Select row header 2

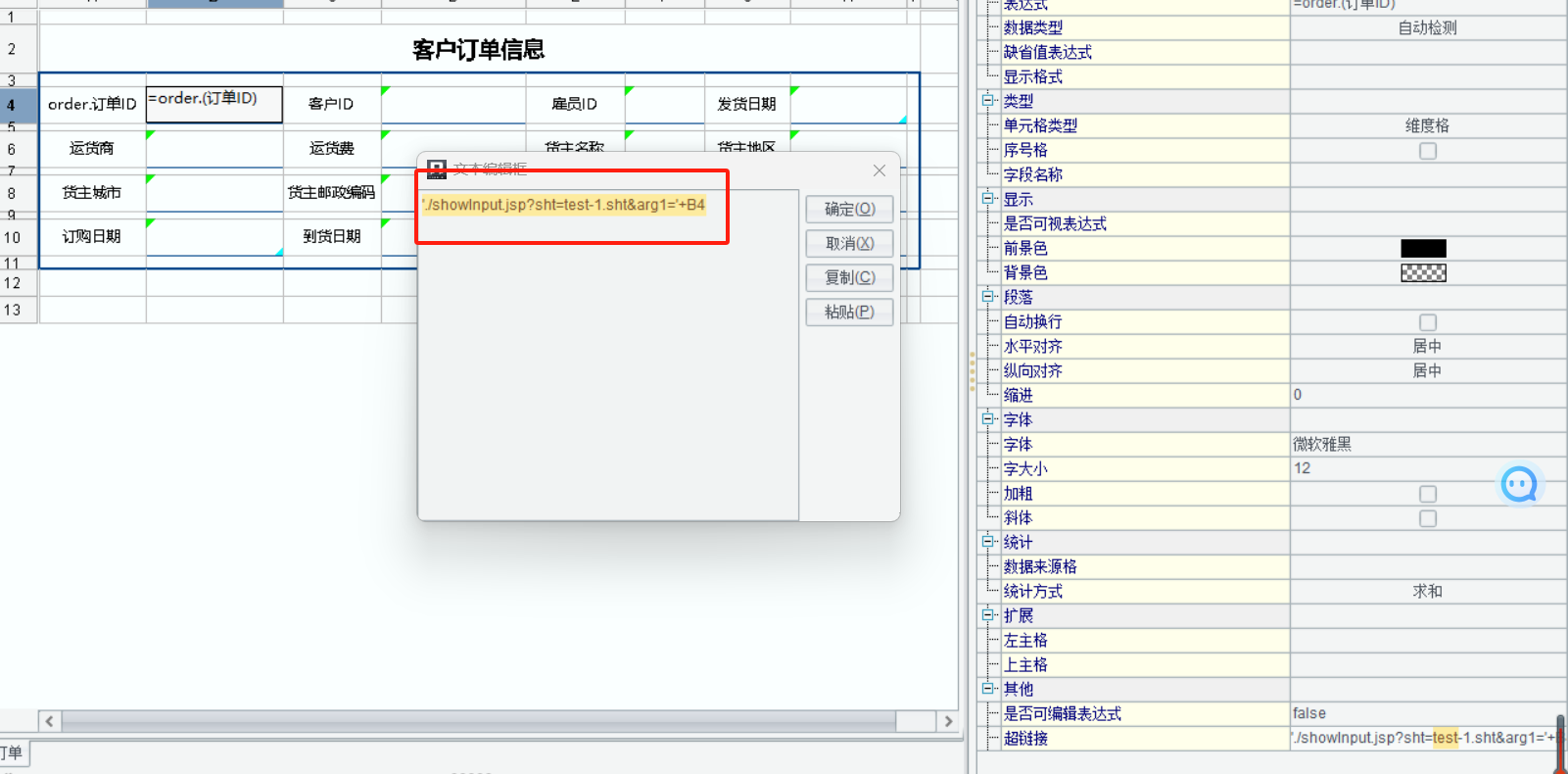click(x=19, y=49)
